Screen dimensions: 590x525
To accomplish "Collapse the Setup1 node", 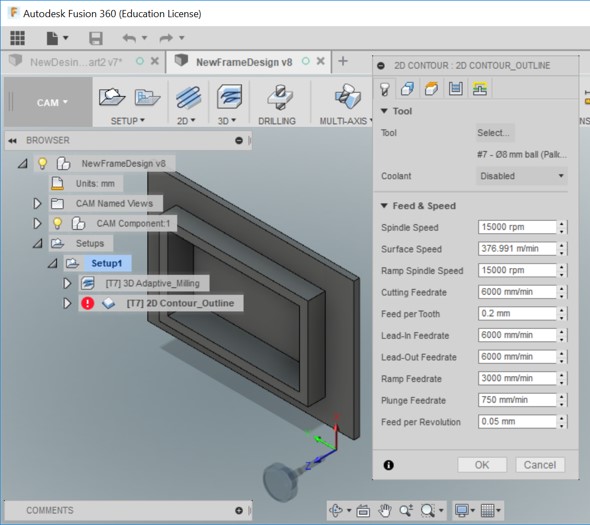I will point(52,263).
